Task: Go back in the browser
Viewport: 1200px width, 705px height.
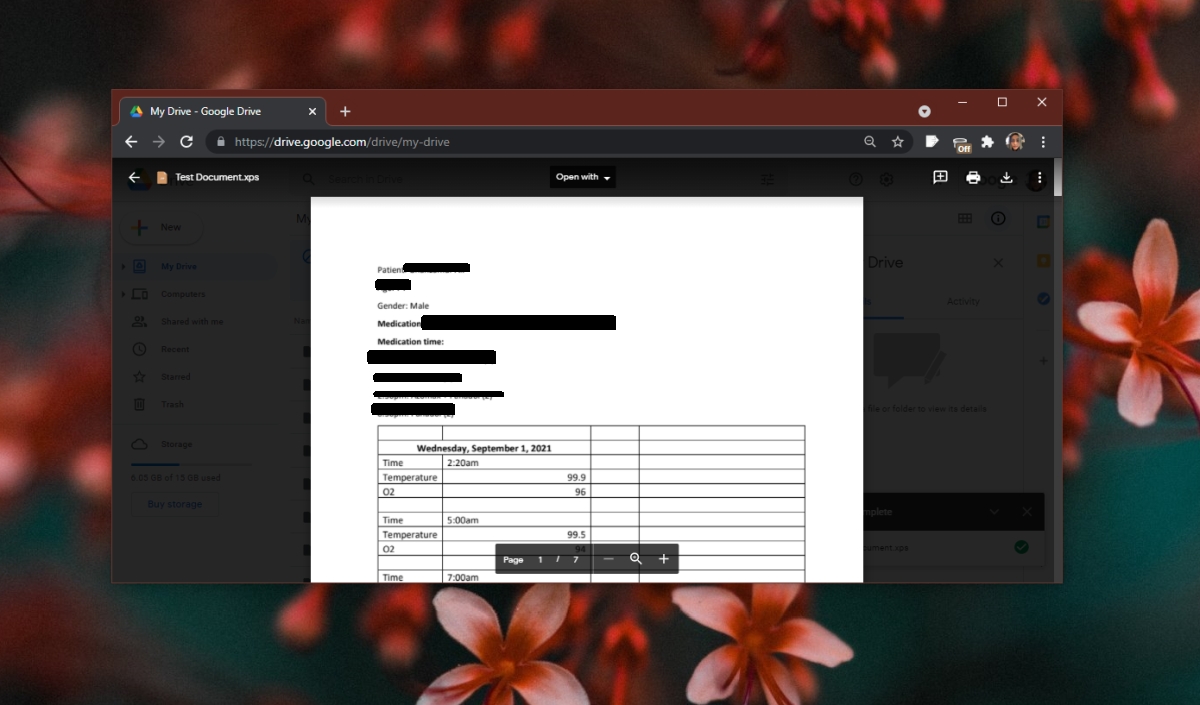Action: click(131, 142)
